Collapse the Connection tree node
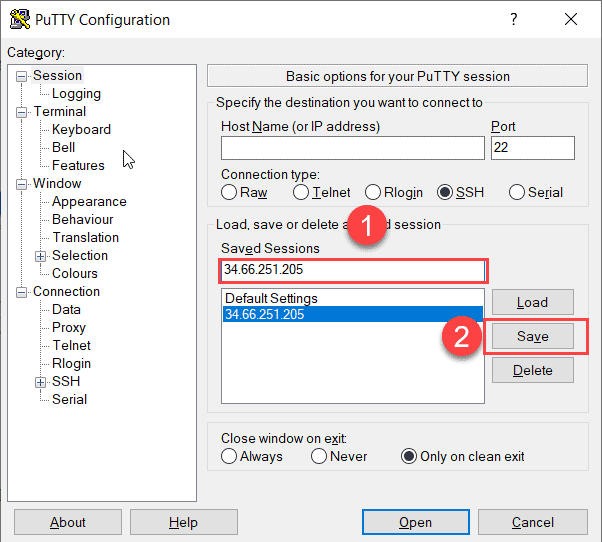 coord(22,292)
